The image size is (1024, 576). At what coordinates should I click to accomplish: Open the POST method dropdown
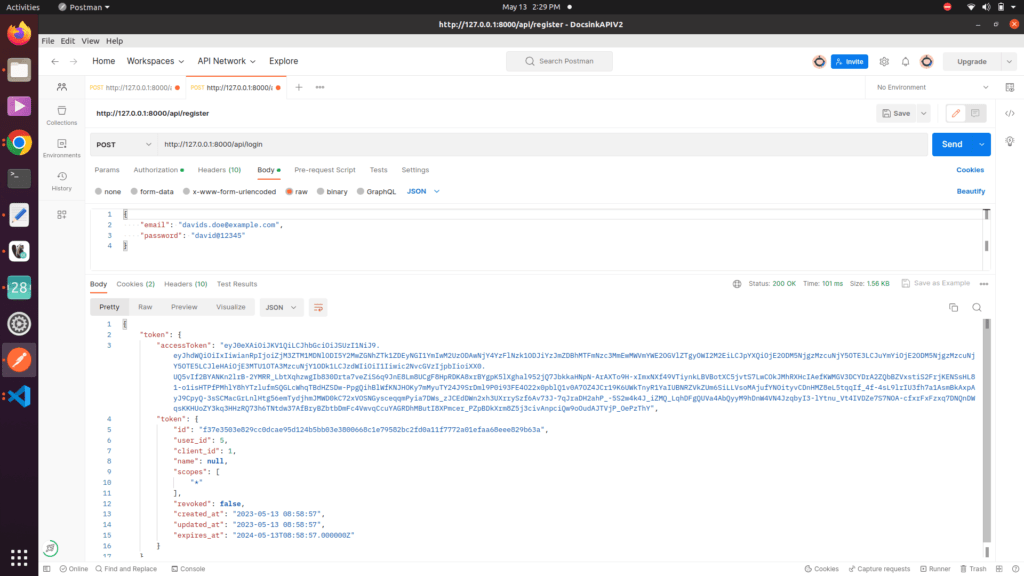(124, 144)
